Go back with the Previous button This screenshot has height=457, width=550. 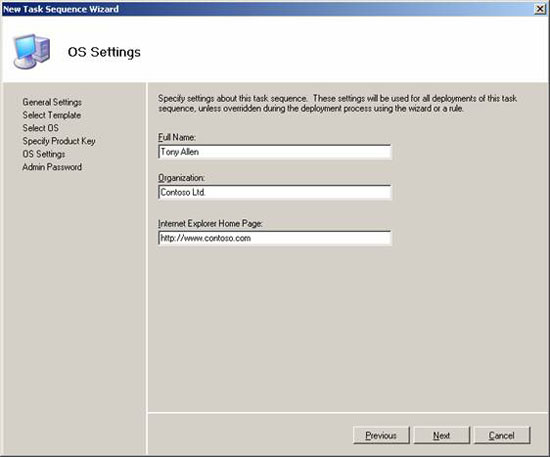point(381,435)
